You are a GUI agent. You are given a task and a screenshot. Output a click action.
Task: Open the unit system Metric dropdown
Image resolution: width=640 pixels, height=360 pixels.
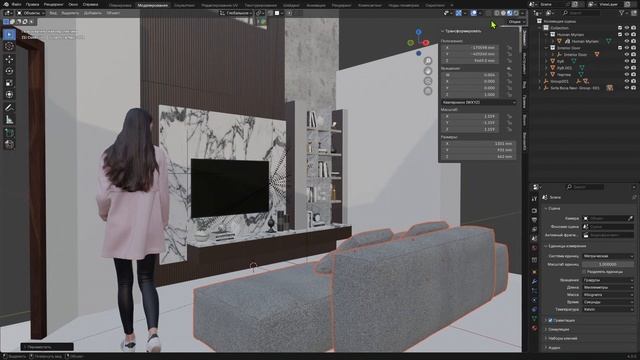pyautogui.click(x=608, y=256)
